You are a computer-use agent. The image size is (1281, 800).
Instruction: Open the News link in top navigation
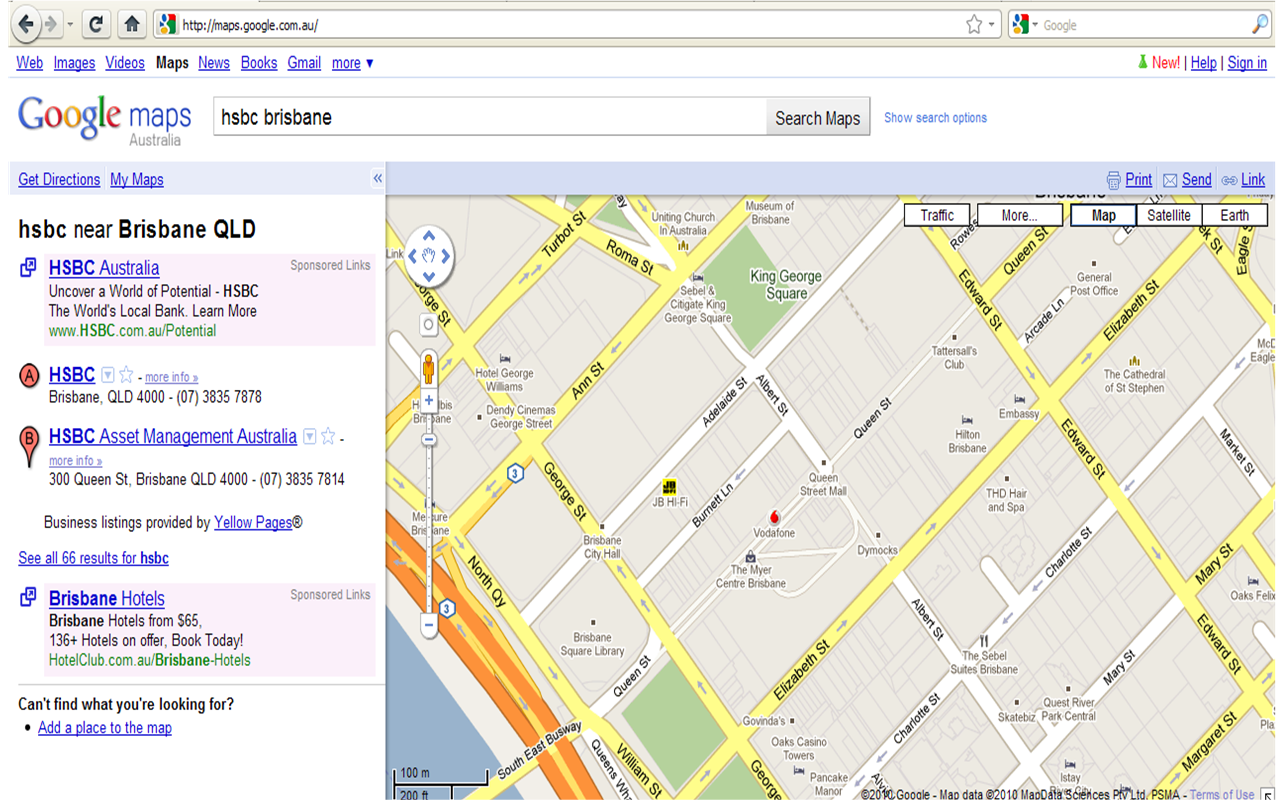pos(214,63)
